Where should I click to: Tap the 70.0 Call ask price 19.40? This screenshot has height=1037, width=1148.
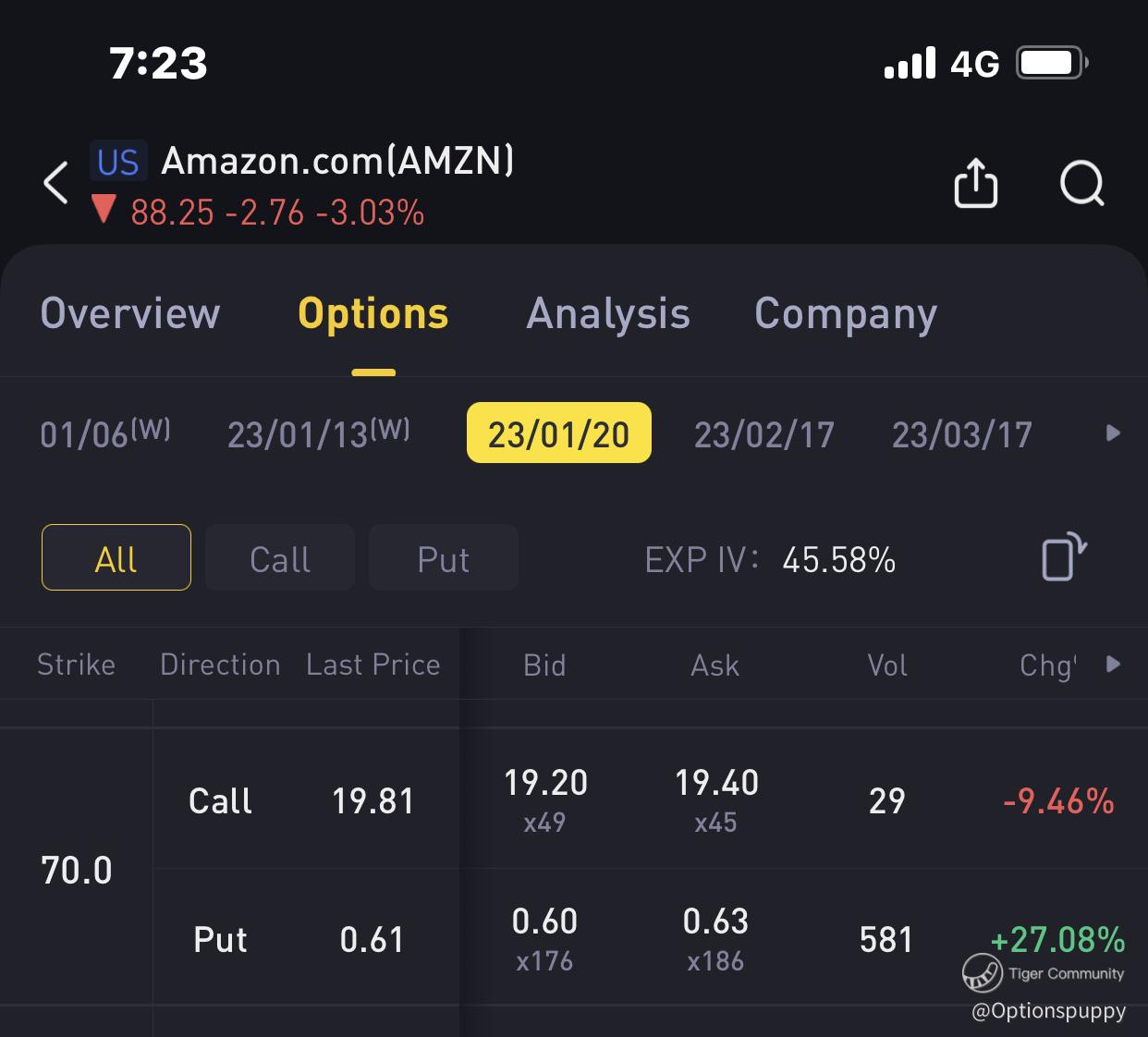716,783
